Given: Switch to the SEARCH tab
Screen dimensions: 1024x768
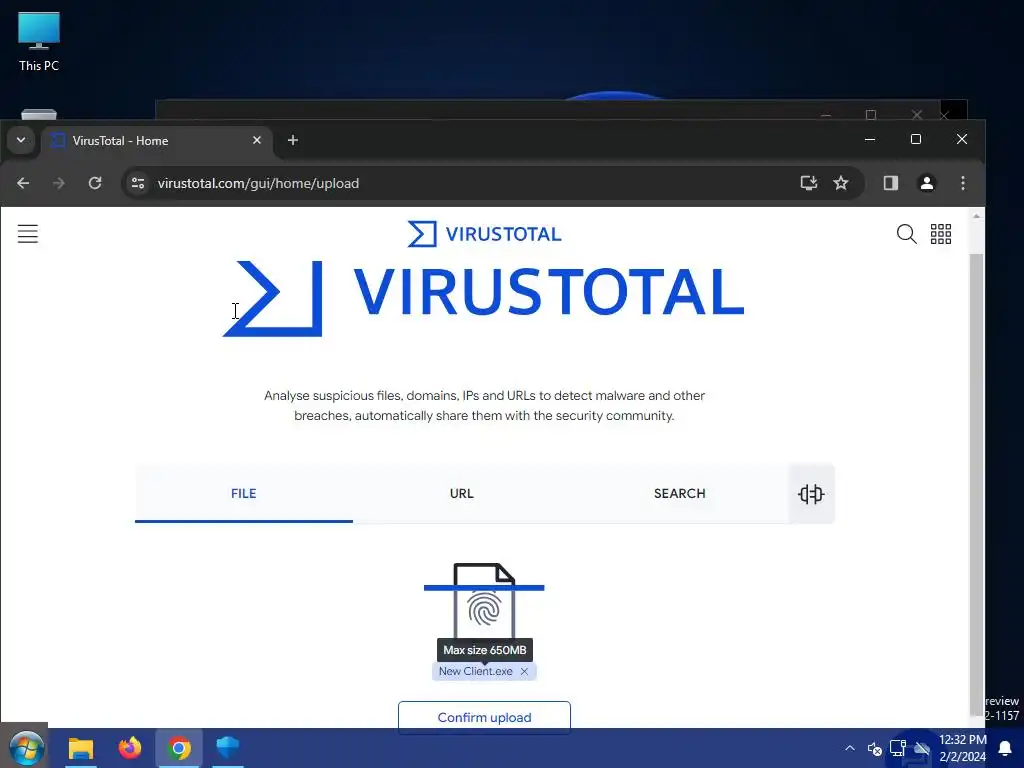Looking at the screenshot, I should coord(680,494).
